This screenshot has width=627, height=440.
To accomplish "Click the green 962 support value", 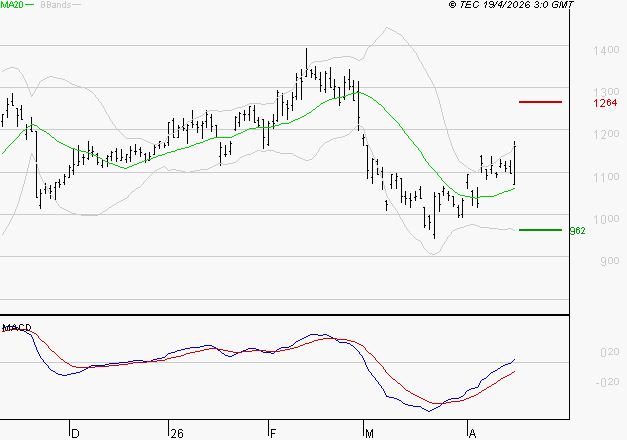I will 577,231.
